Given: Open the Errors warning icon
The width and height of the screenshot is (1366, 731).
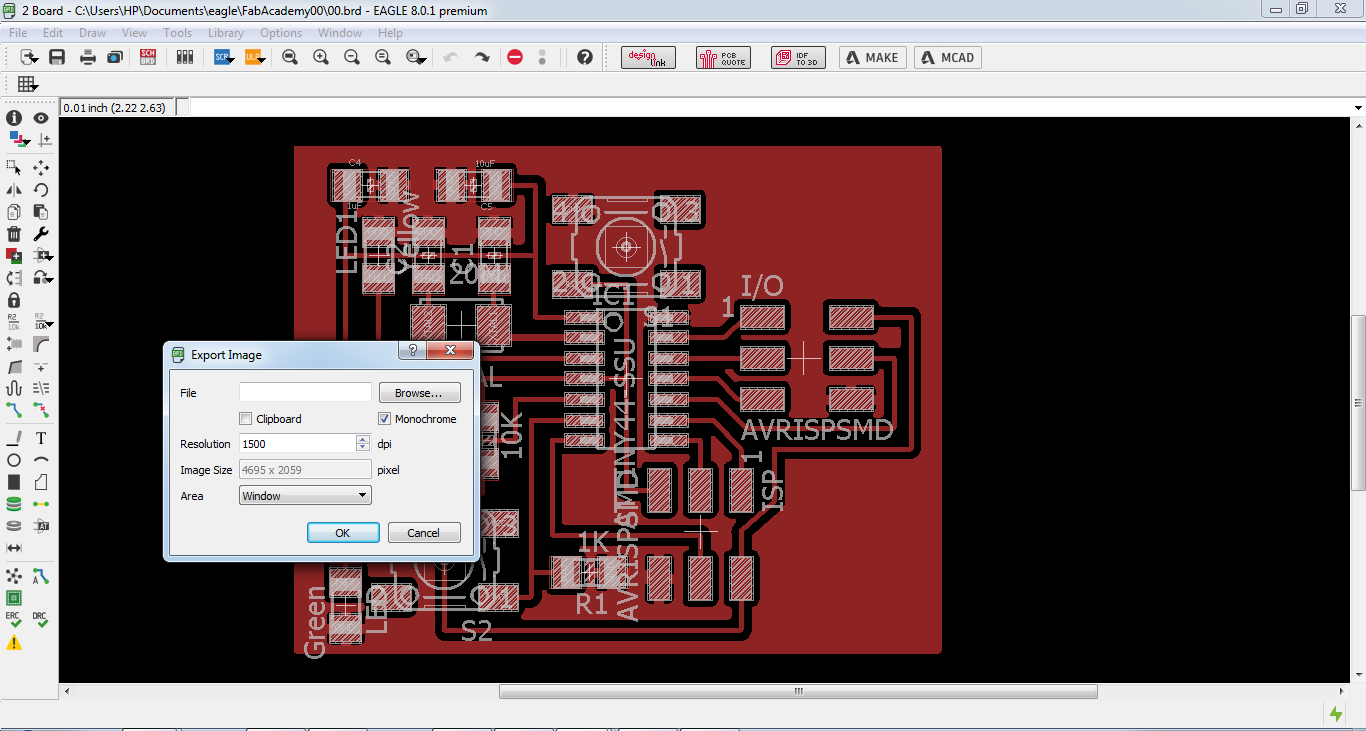Looking at the screenshot, I should [x=14, y=643].
